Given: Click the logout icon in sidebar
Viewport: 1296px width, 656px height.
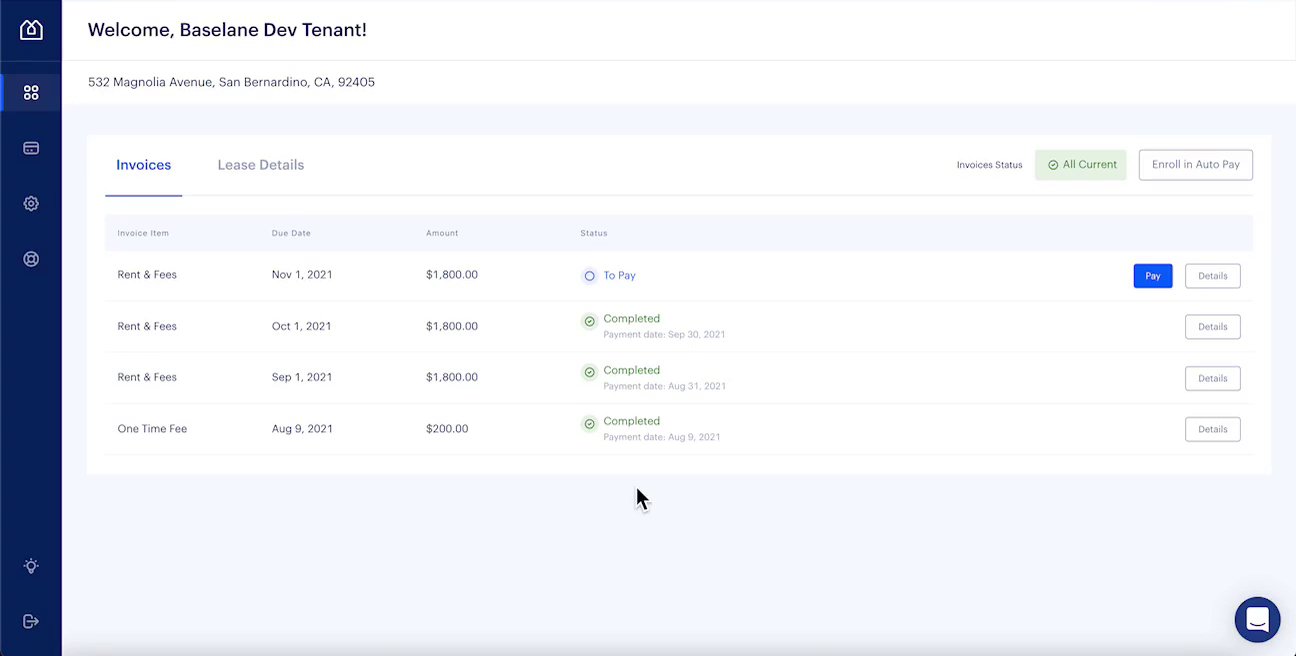Looking at the screenshot, I should (31, 621).
